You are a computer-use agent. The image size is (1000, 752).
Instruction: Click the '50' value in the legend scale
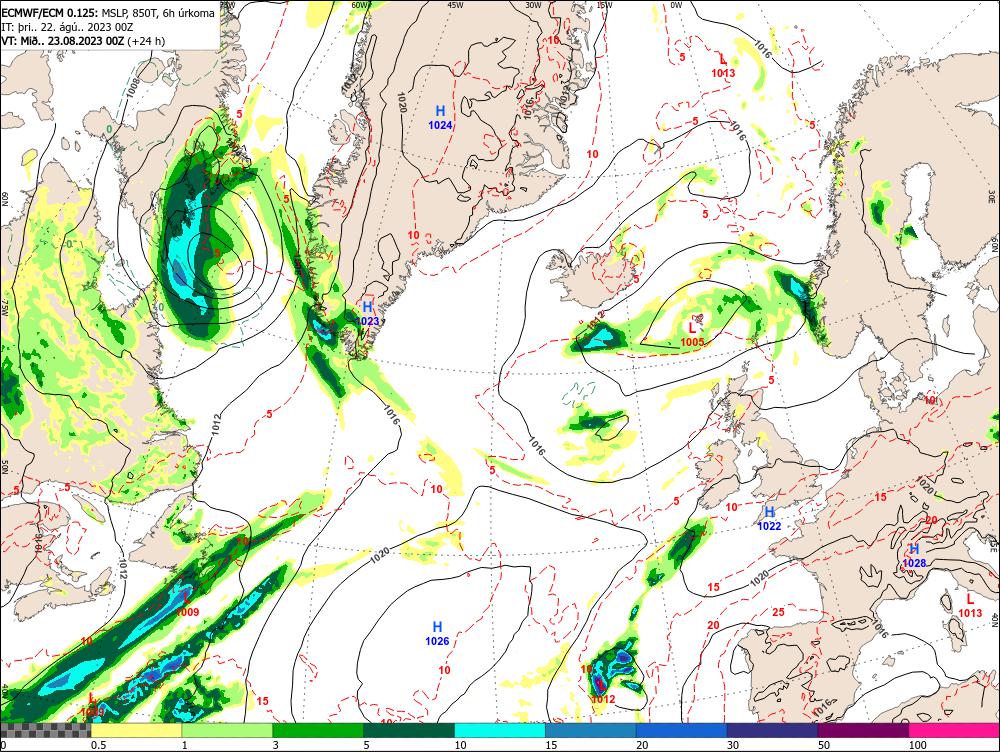(824, 745)
